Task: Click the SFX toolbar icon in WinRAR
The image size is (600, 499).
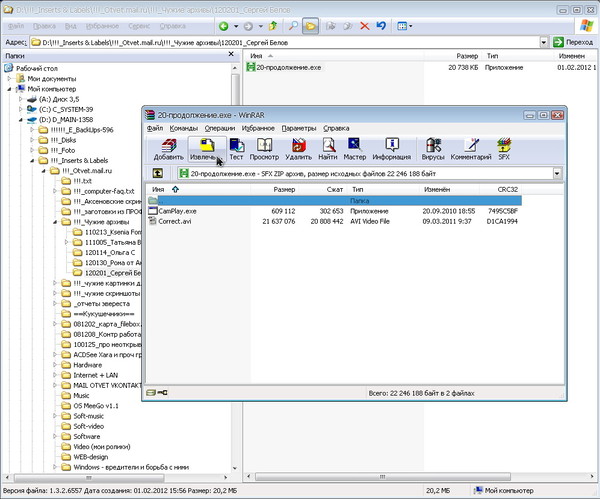Action: pyautogui.click(x=504, y=149)
